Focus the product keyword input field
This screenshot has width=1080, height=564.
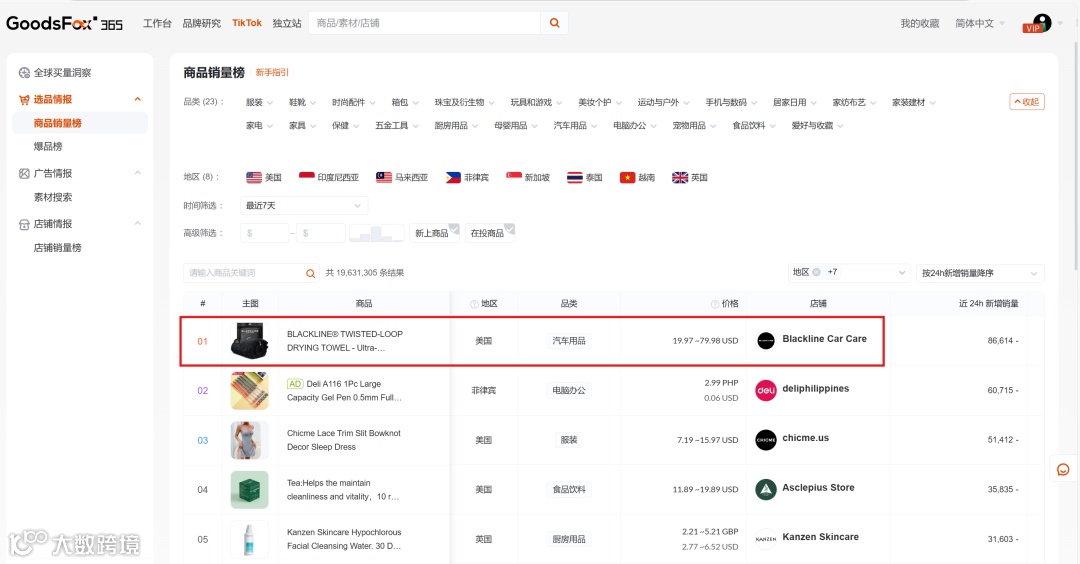click(244, 273)
